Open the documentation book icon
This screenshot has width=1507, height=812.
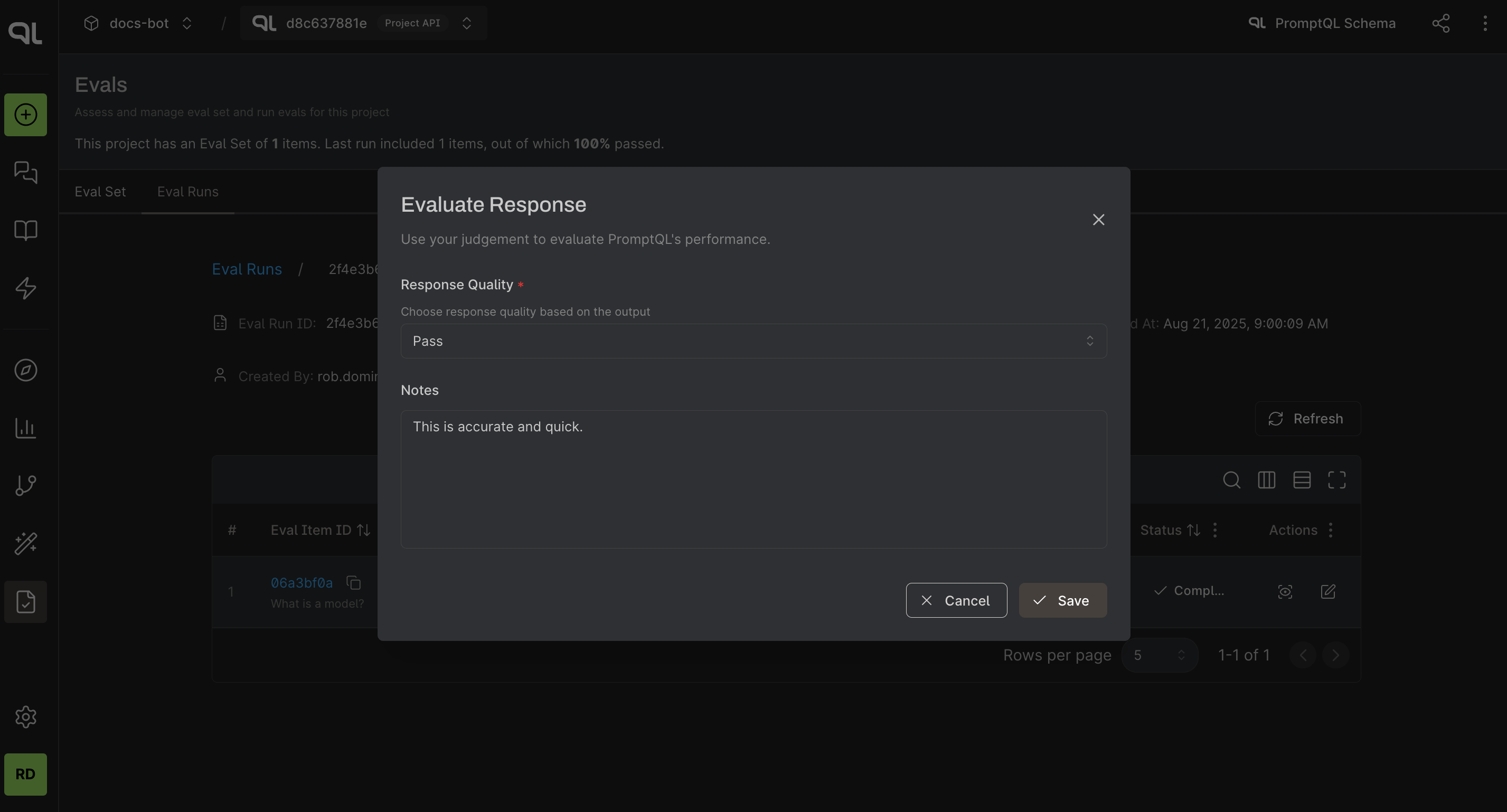coord(25,230)
